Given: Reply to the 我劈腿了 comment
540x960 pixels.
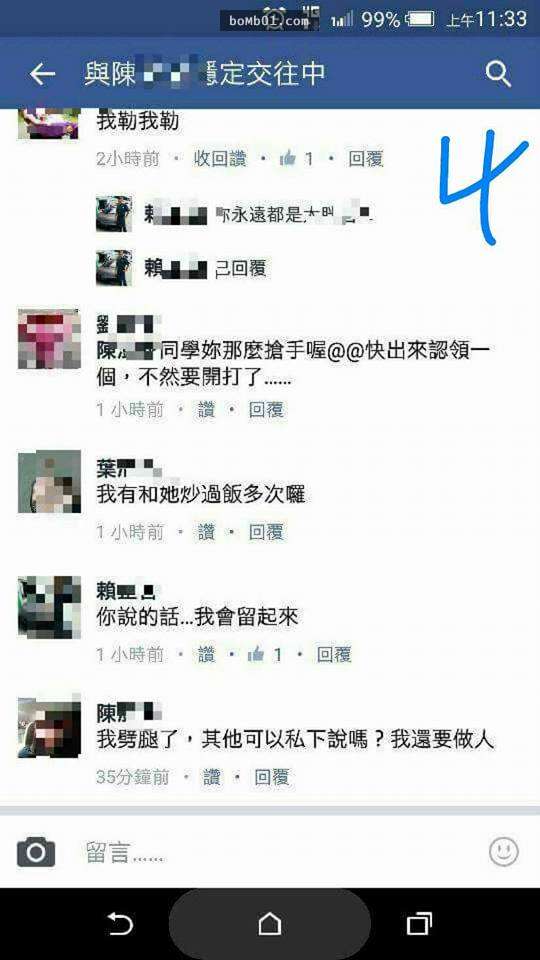Looking at the screenshot, I should (272, 778).
